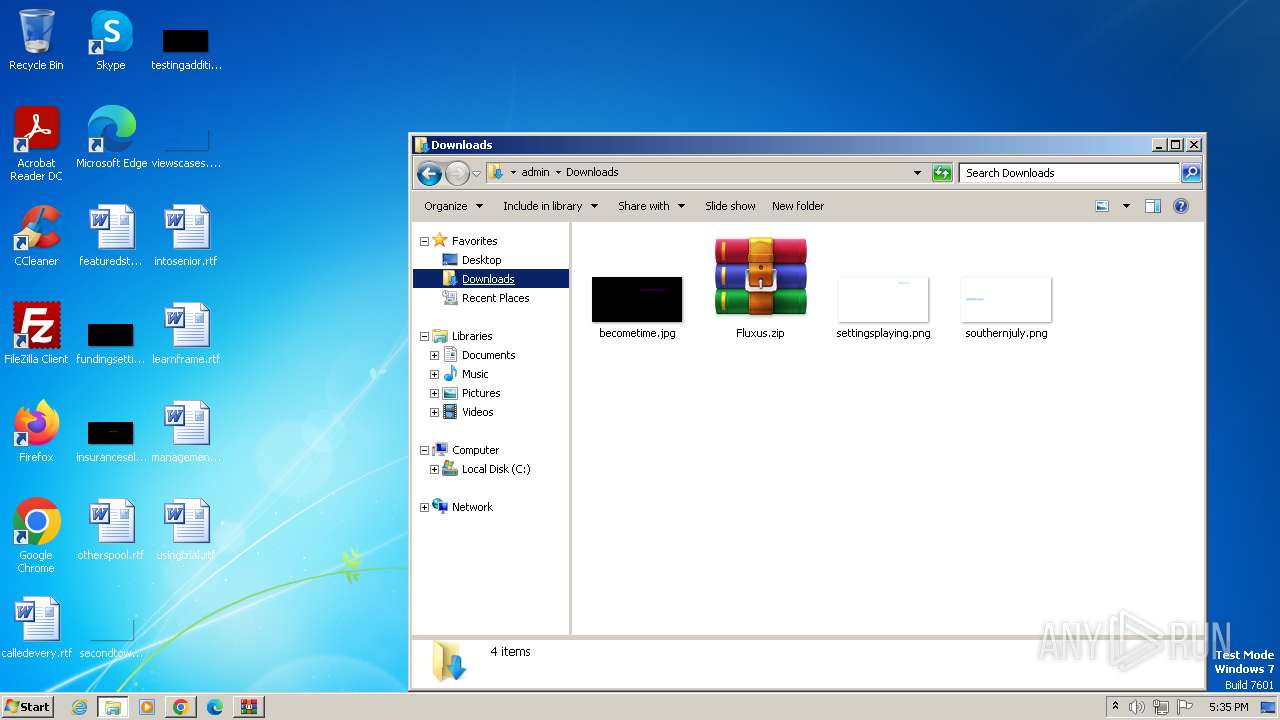Select the Fluxus.zip archive
The image size is (1280, 720).
(x=760, y=288)
